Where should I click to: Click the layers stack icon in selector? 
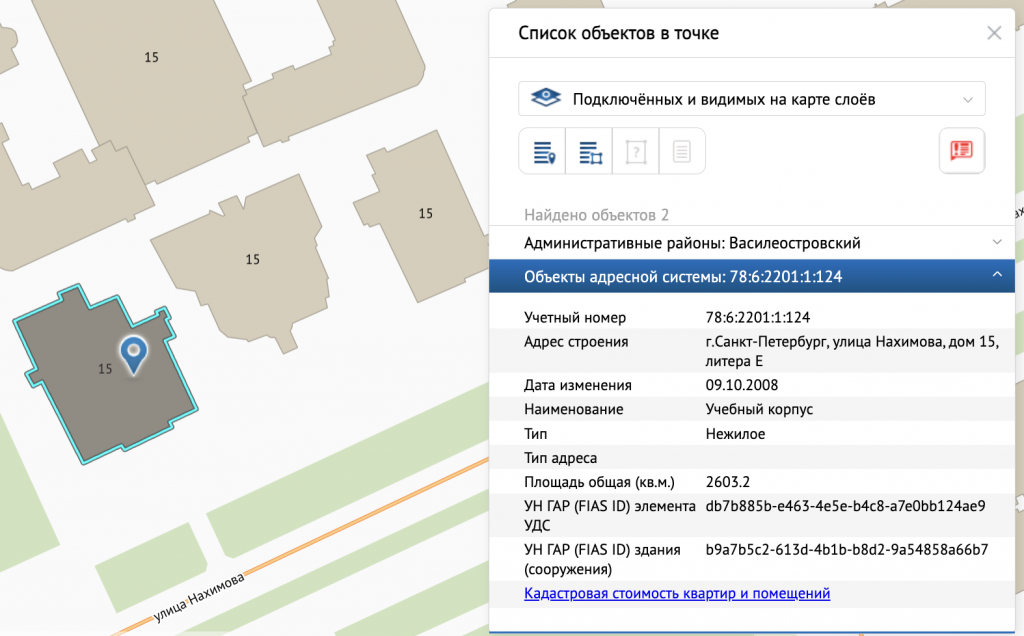click(x=545, y=99)
